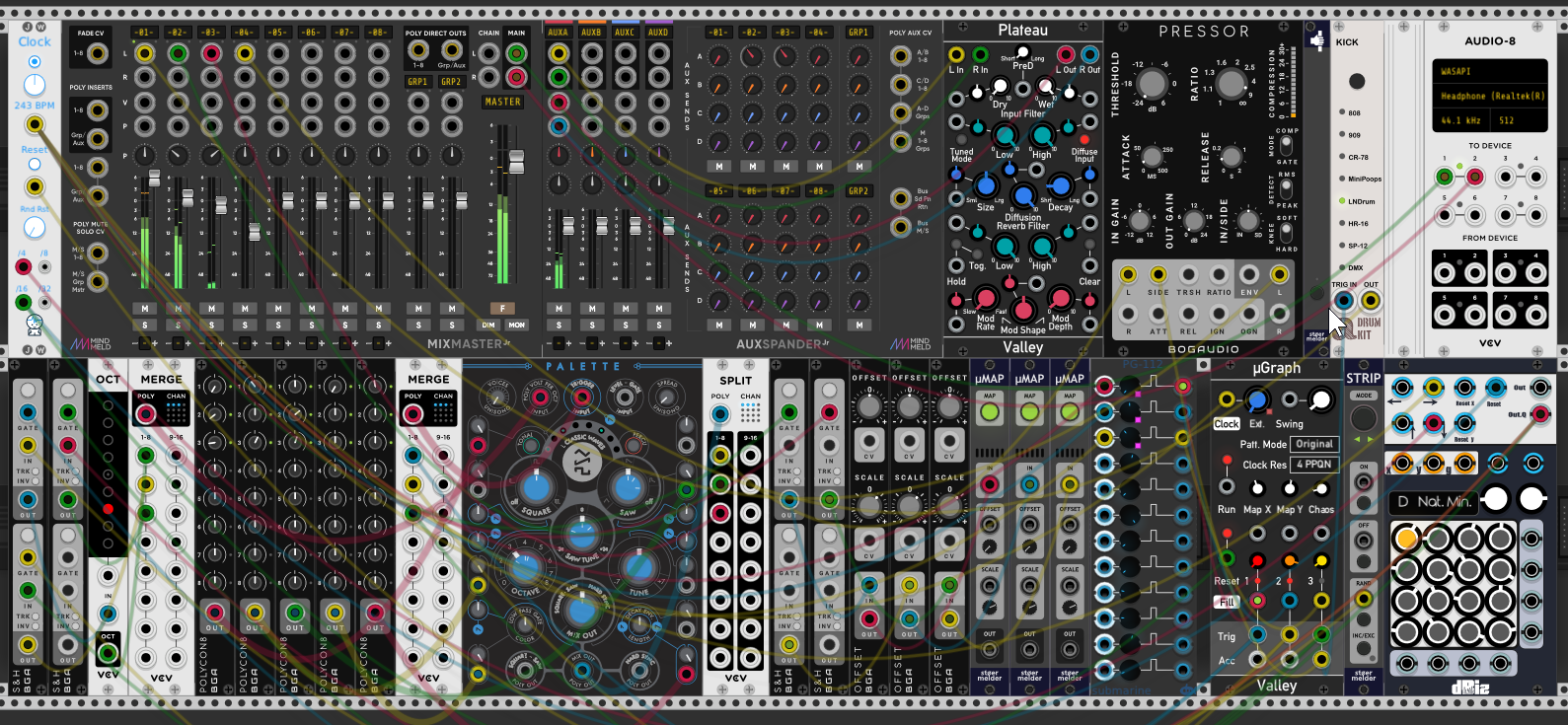Open the 44.1 kHz sample rate selector
1568x725 pixels.
(x=1459, y=120)
